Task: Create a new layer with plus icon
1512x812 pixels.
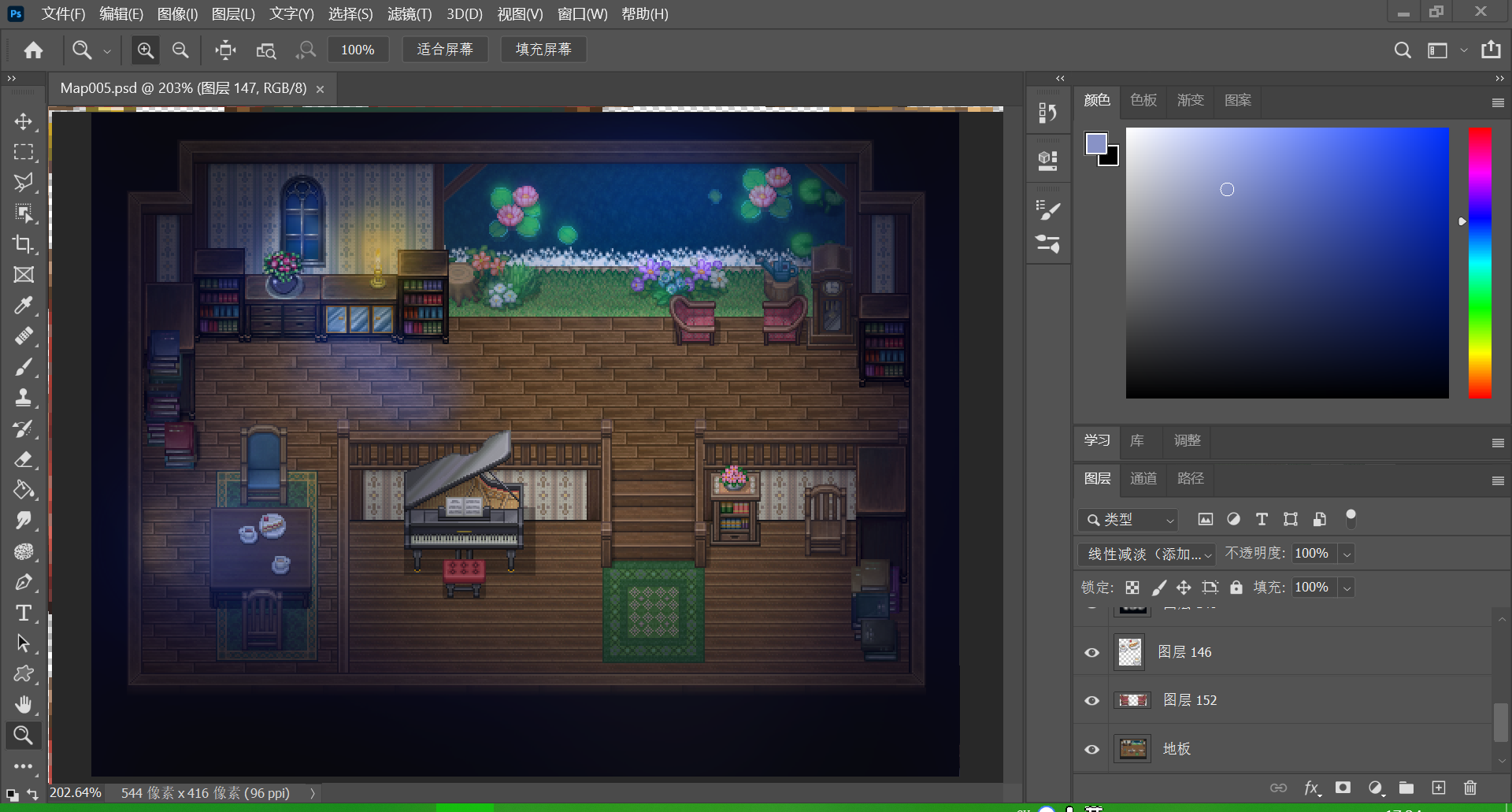Action: [x=1438, y=788]
